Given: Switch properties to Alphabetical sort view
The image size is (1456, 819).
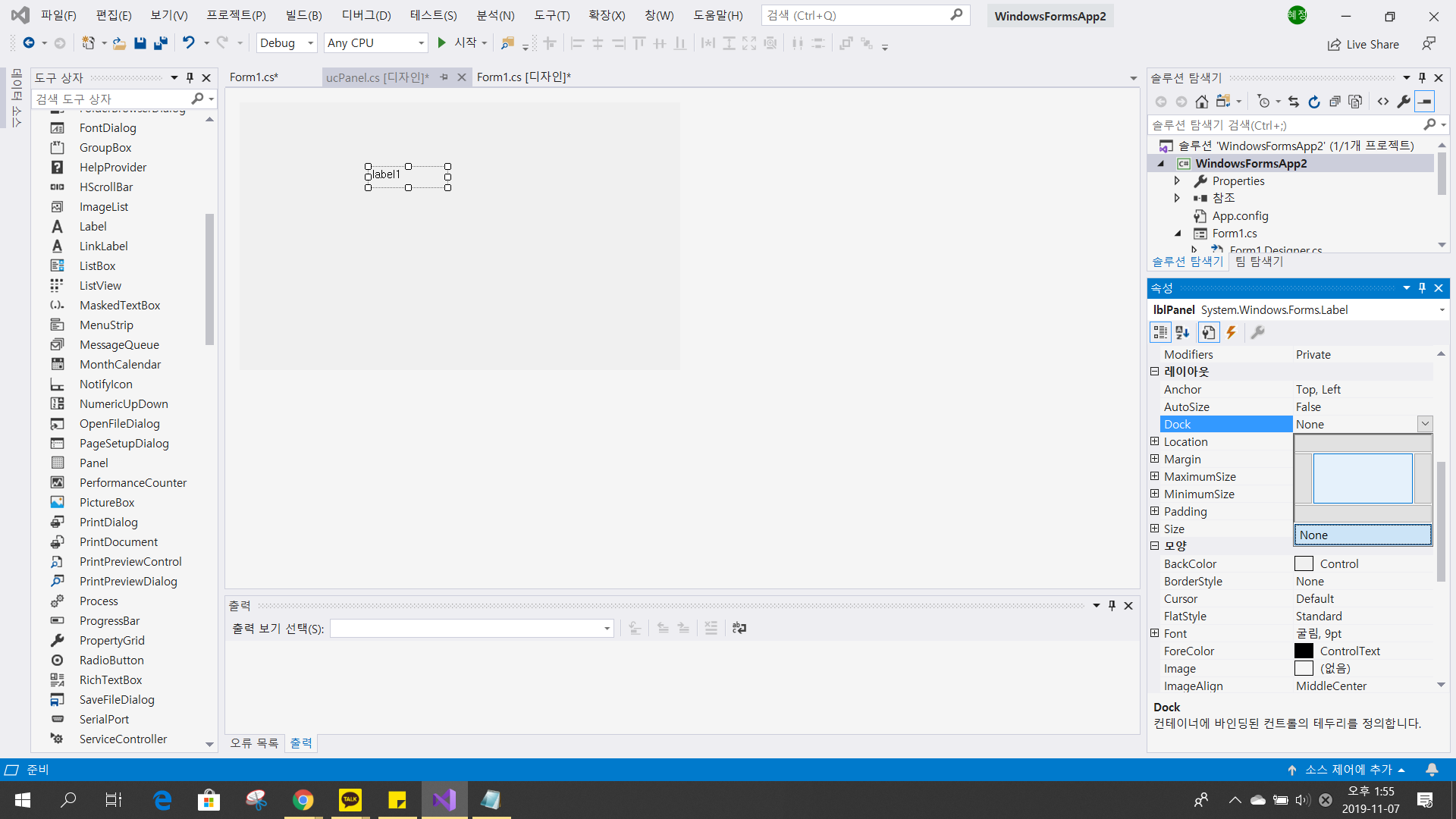Looking at the screenshot, I should tap(1182, 332).
